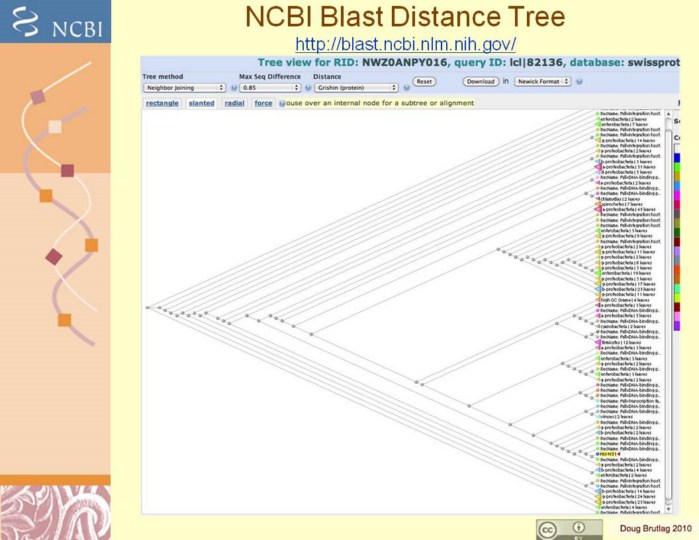
Task: Click collapsed firmicutes 12 leaves triangle
Action: coord(599,342)
